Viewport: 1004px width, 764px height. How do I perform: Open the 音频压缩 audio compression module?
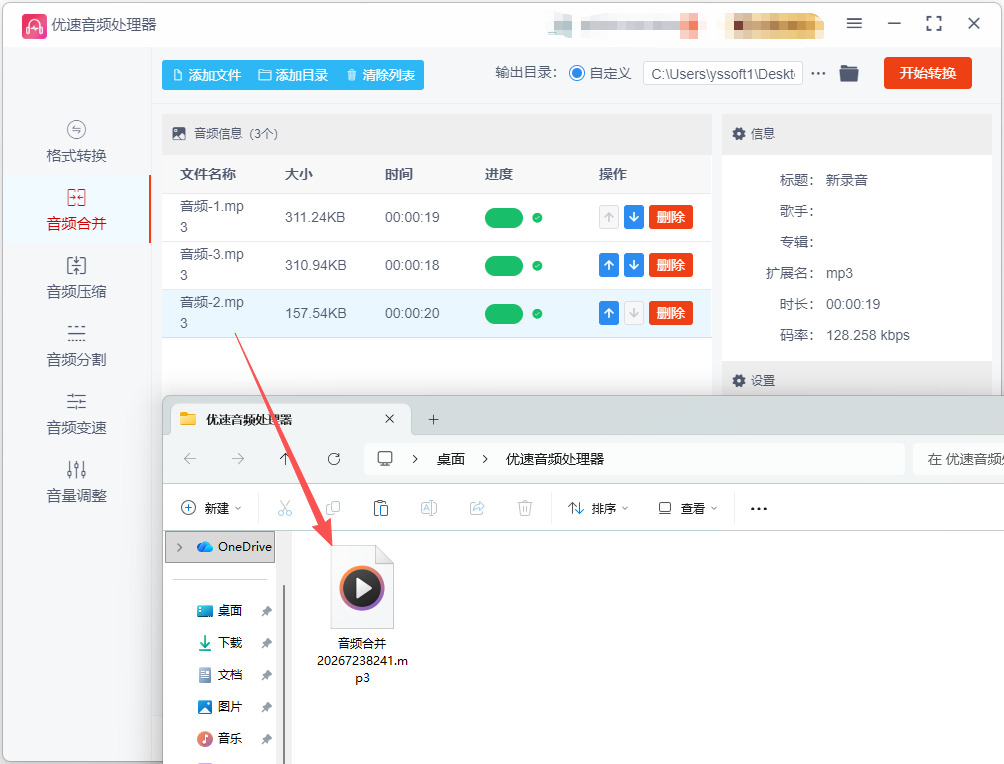(76, 278)
